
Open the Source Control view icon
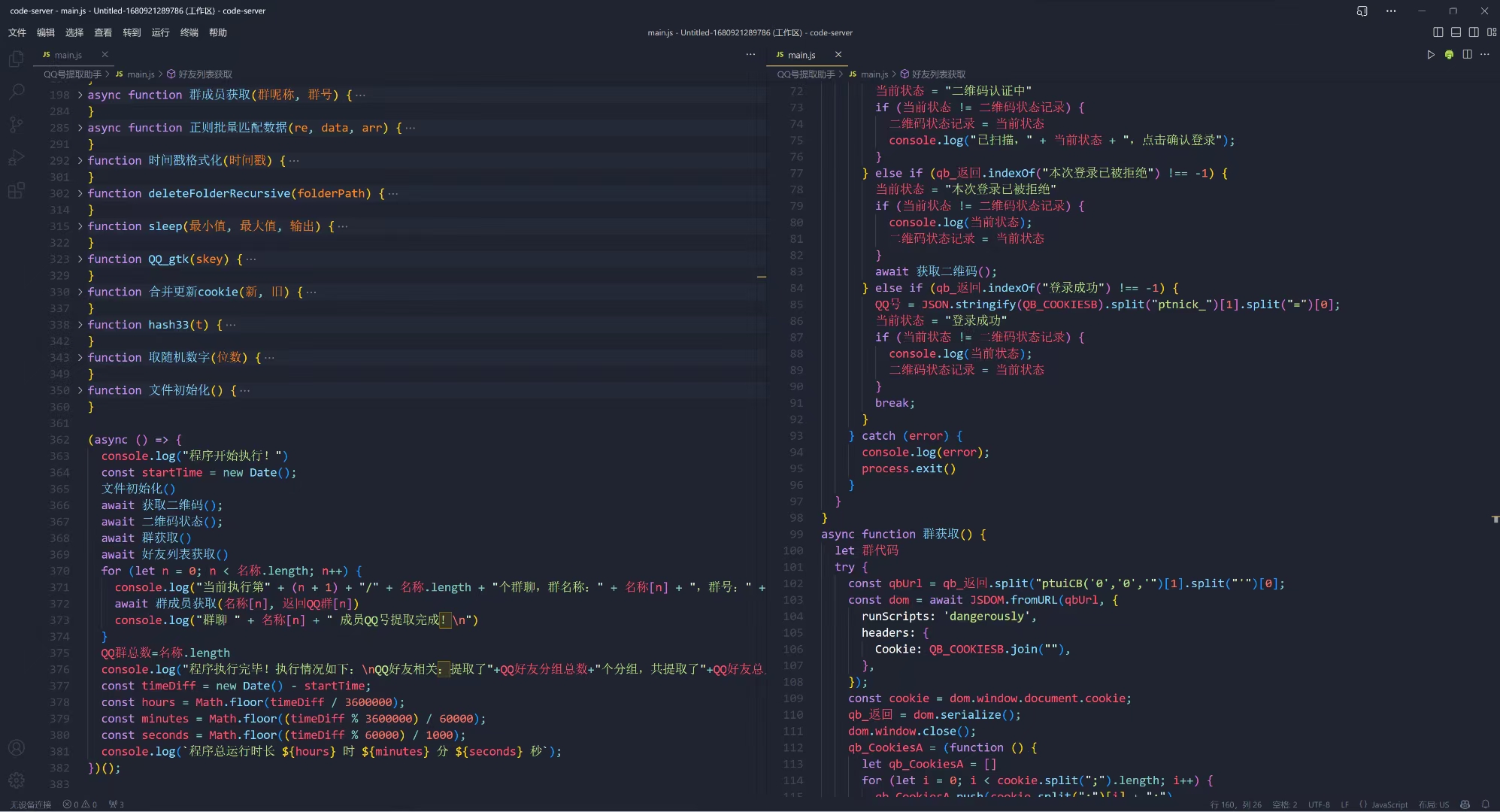(x=16, y=125)
